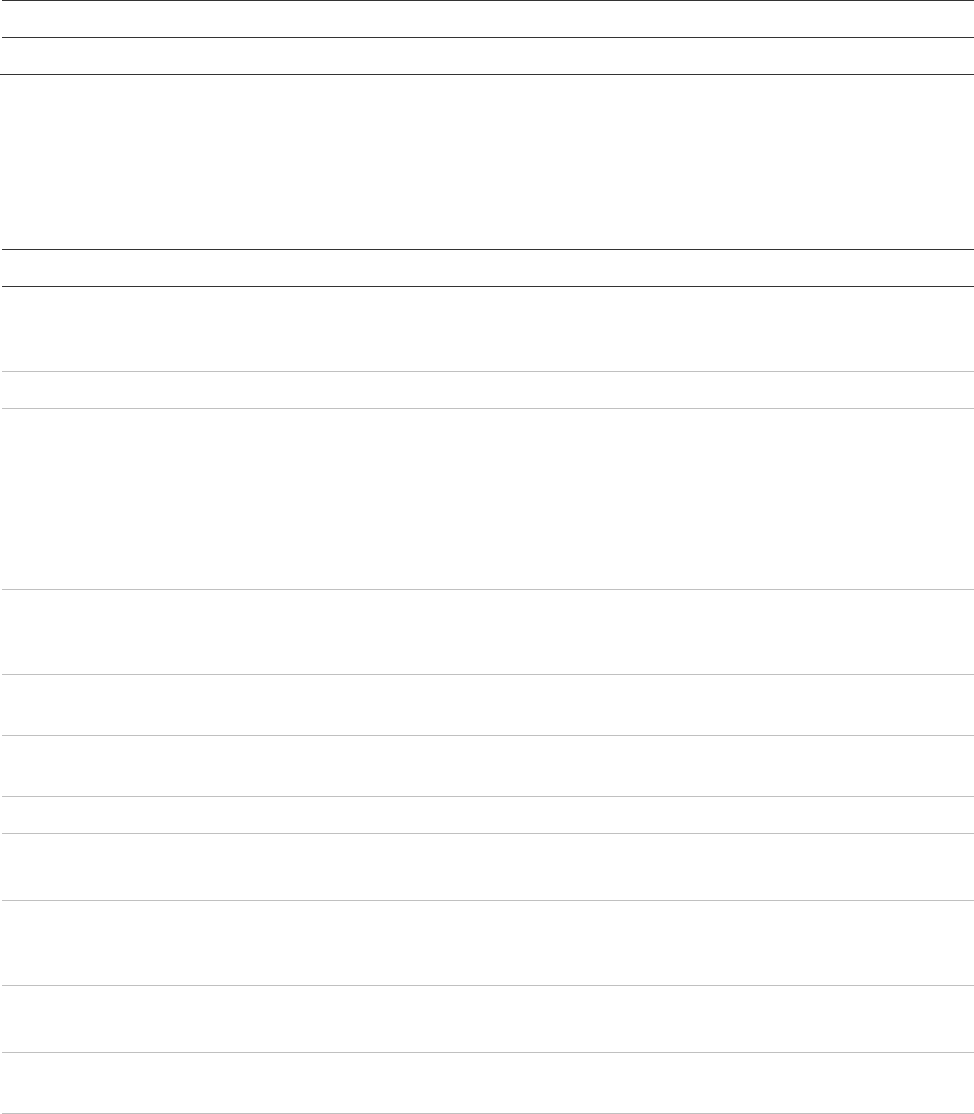Click the bottommost grey divider line
The height and width of the screenshot is (1114, 974).
(x=487, y=1113)
